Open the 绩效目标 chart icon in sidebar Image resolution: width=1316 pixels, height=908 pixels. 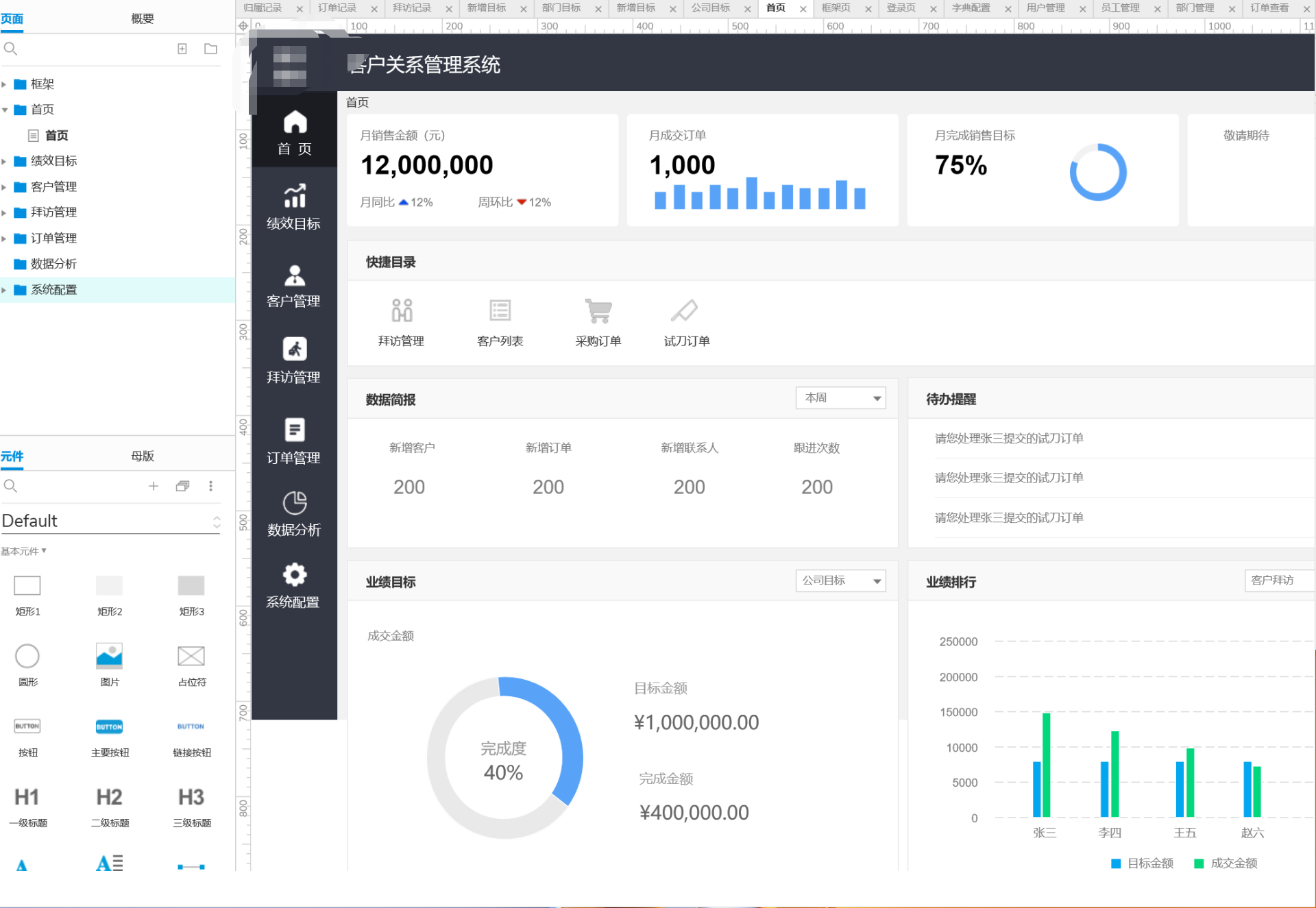tap(295, 196)
